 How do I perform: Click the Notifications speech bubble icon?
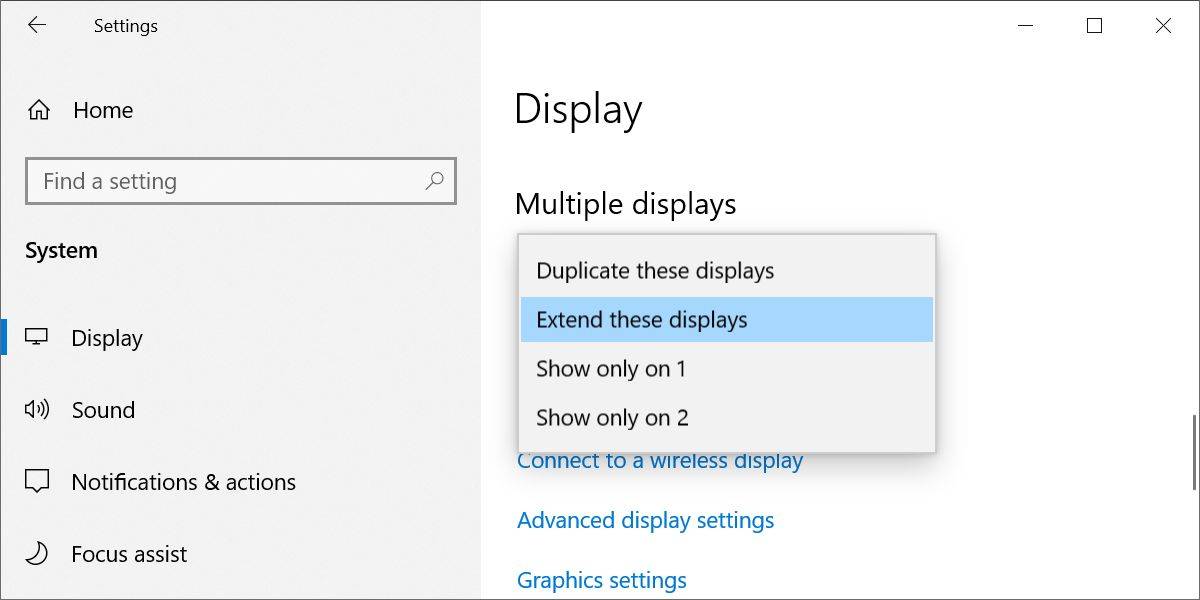click(x=37, y=482)
